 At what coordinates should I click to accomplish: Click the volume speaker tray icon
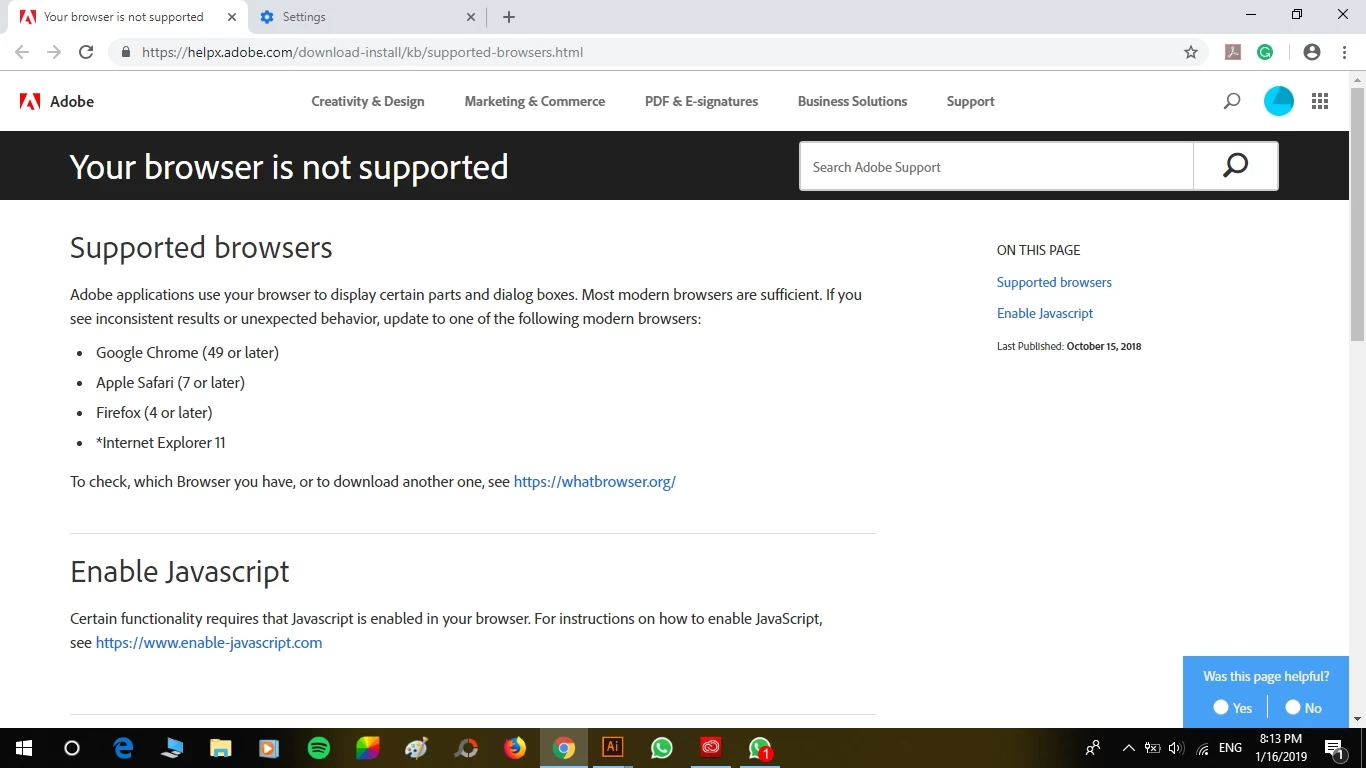(1176, 748)
